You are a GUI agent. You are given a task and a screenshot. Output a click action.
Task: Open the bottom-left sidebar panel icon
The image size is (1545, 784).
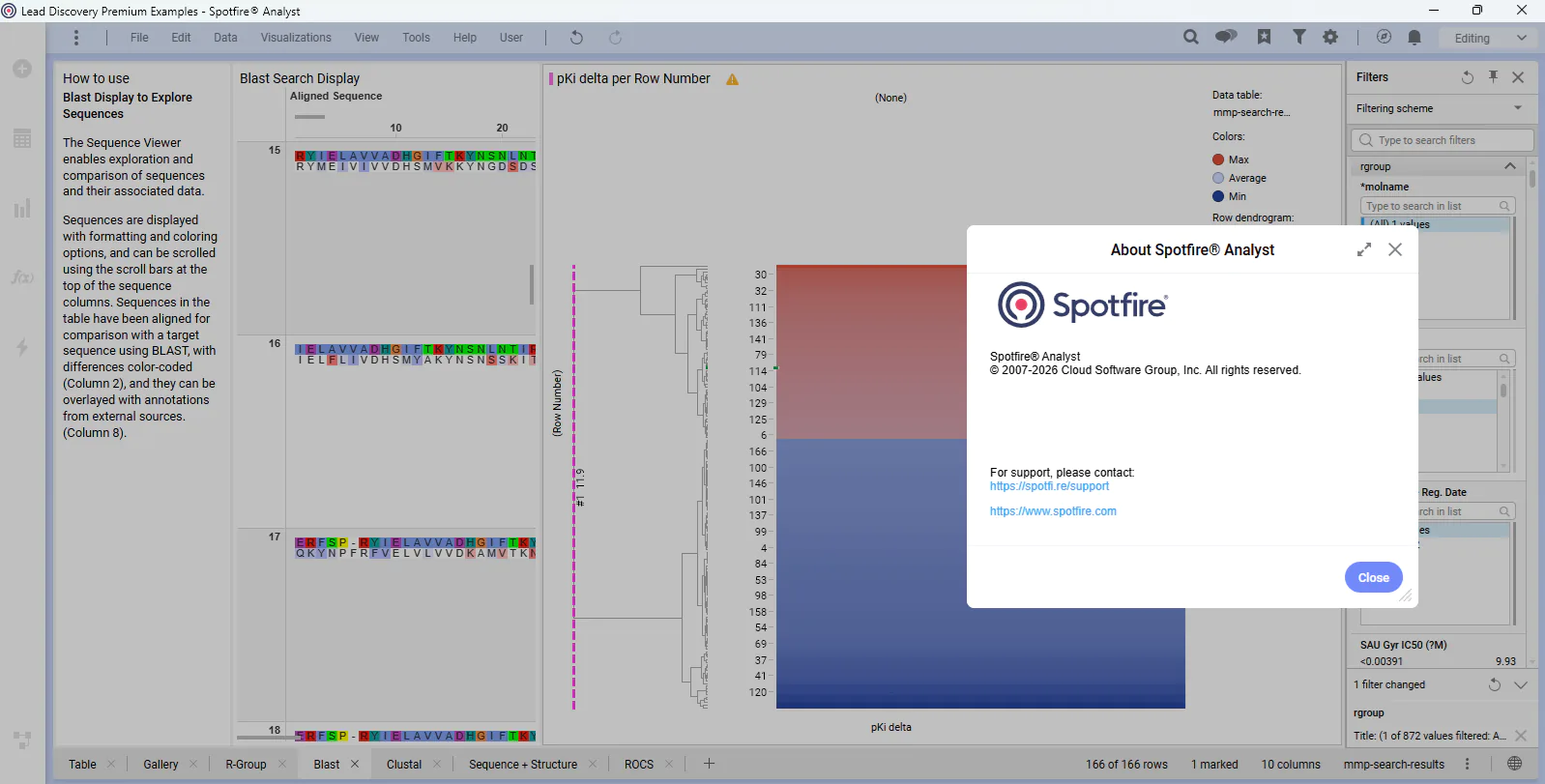pyautogui.click(x=22, y=740)
